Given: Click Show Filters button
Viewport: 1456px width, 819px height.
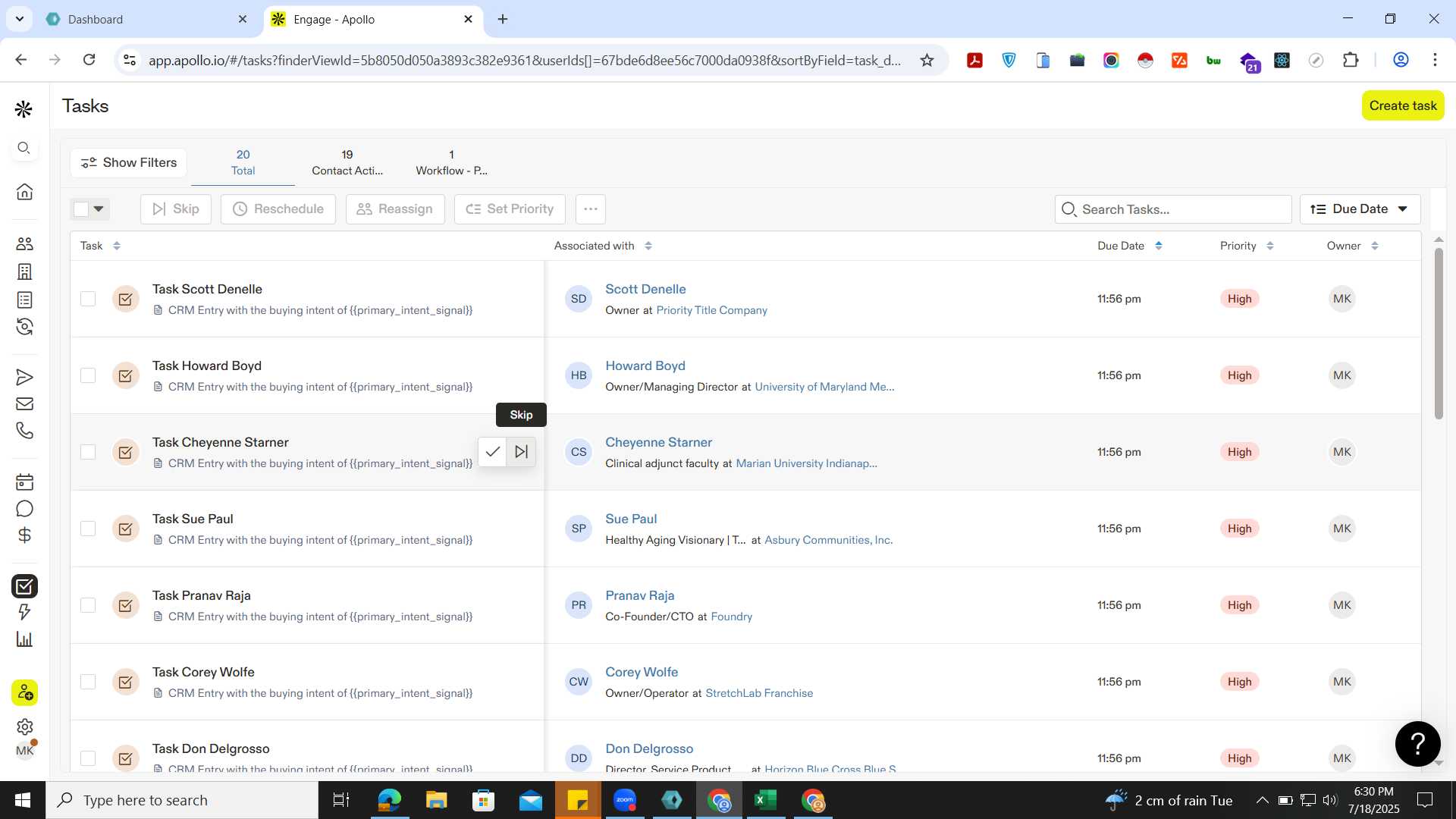Looking at the screenshot, I should (129, 162).
